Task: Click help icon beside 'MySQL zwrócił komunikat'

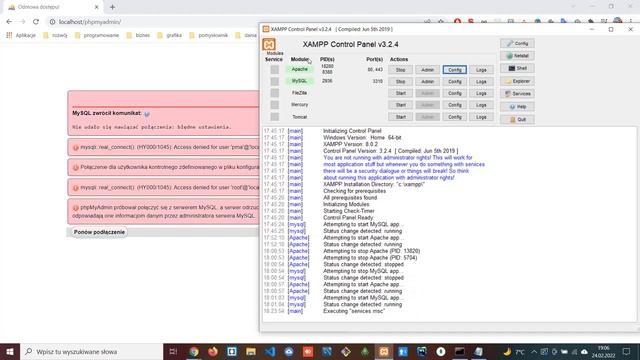Action: click(147, 114)
